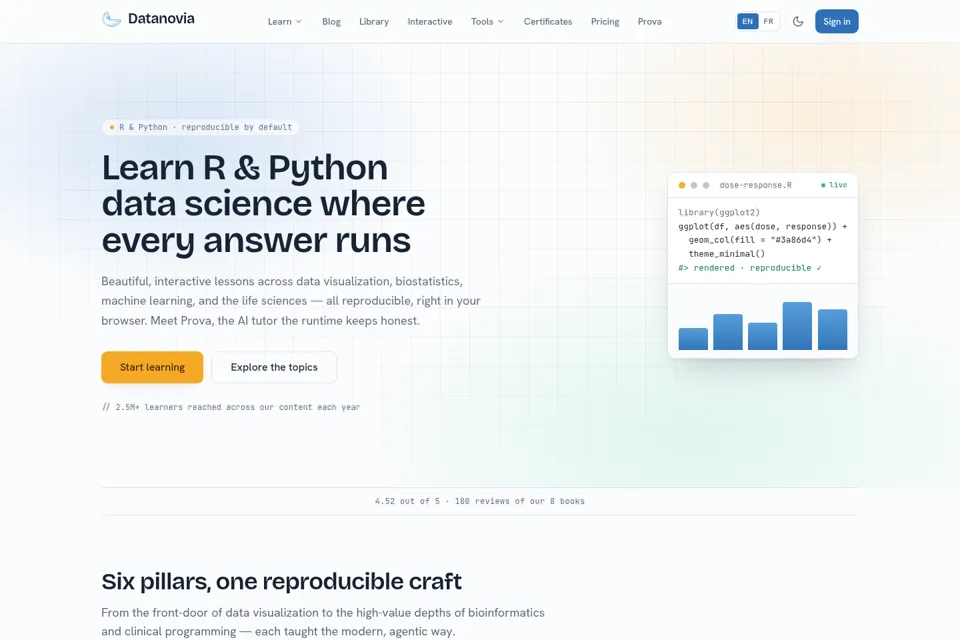
Task: Open the Blog page
Action: click(331, 21)
